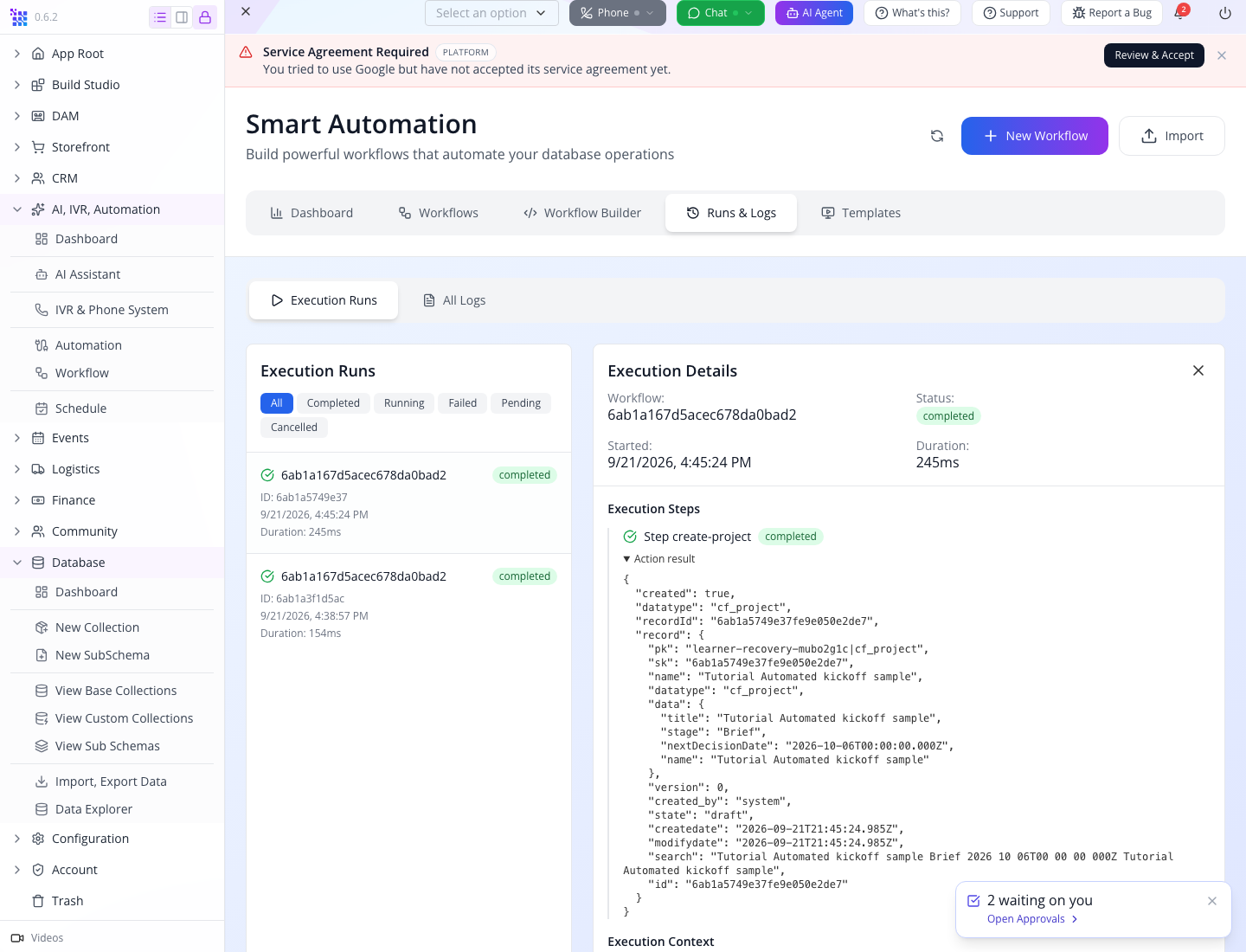Collapse the Action result disclosure triangle
The width and height of the screenshot is (1246, 952).
tap(626, 559)
